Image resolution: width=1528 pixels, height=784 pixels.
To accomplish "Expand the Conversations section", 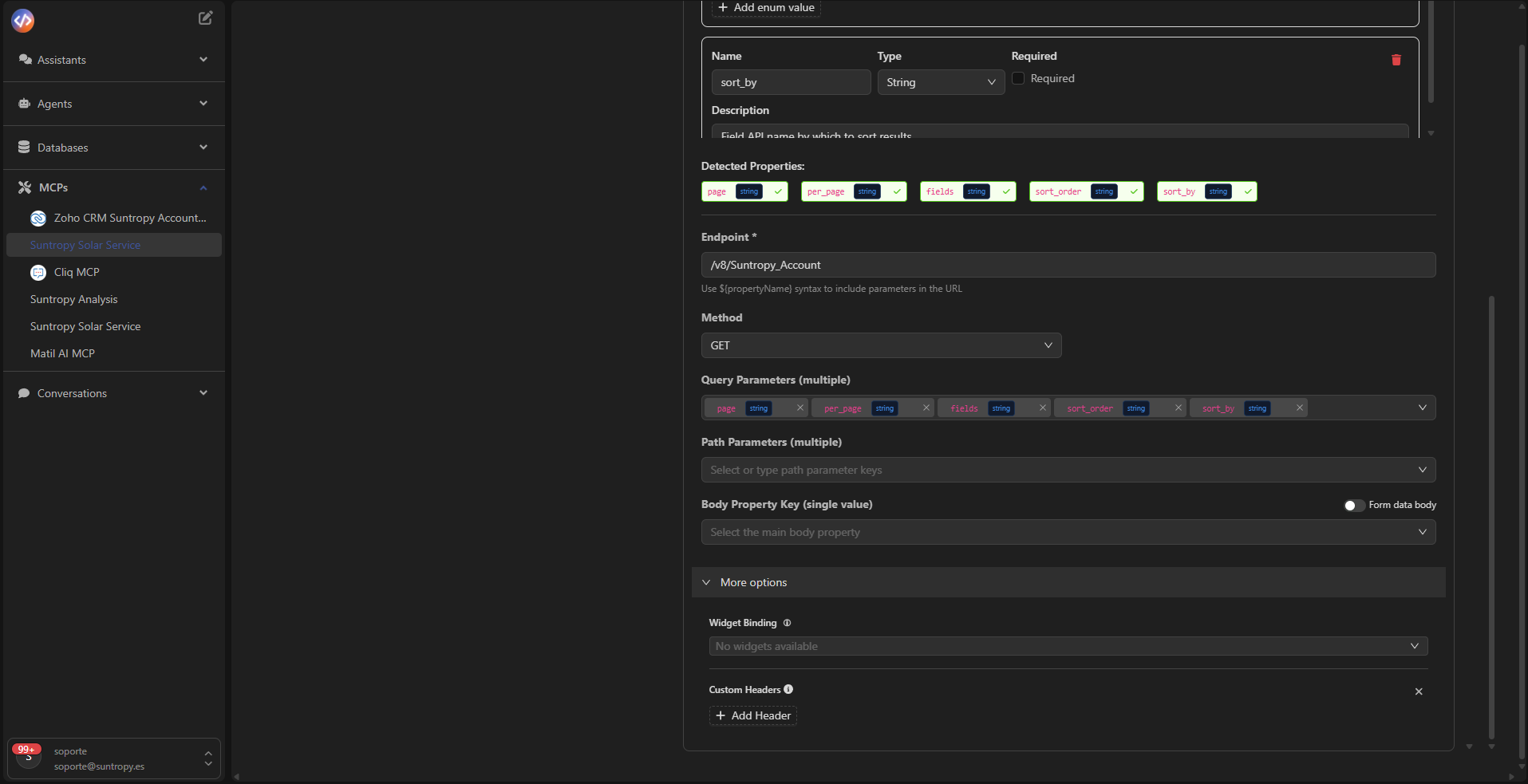I will pos(203,393).
